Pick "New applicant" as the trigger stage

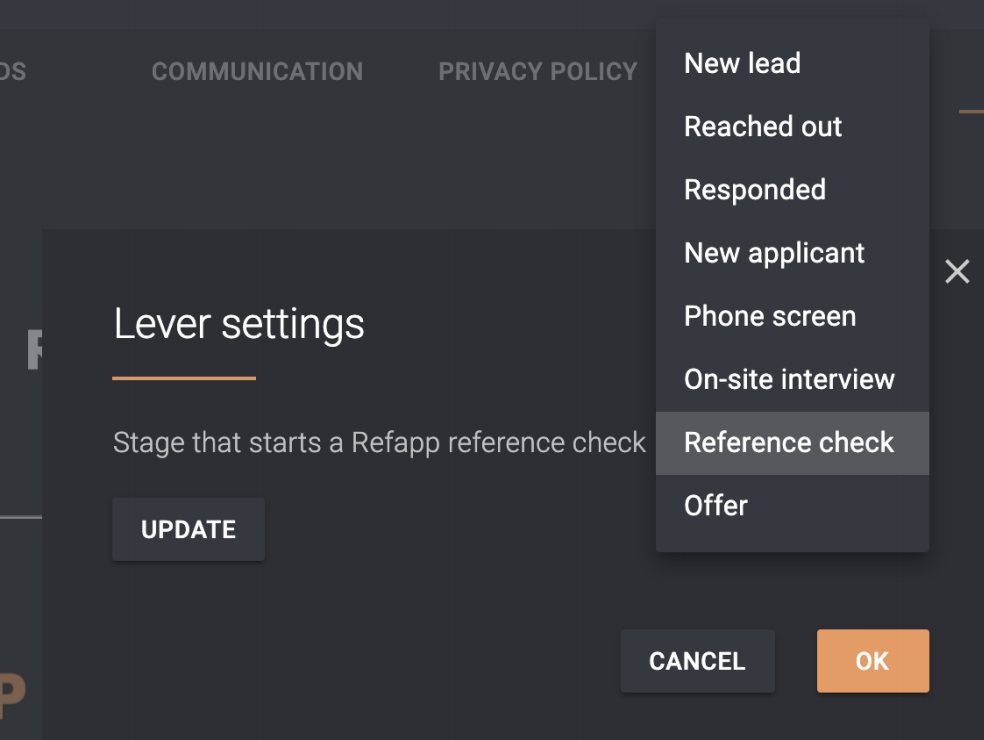click(x=774, y=253)
